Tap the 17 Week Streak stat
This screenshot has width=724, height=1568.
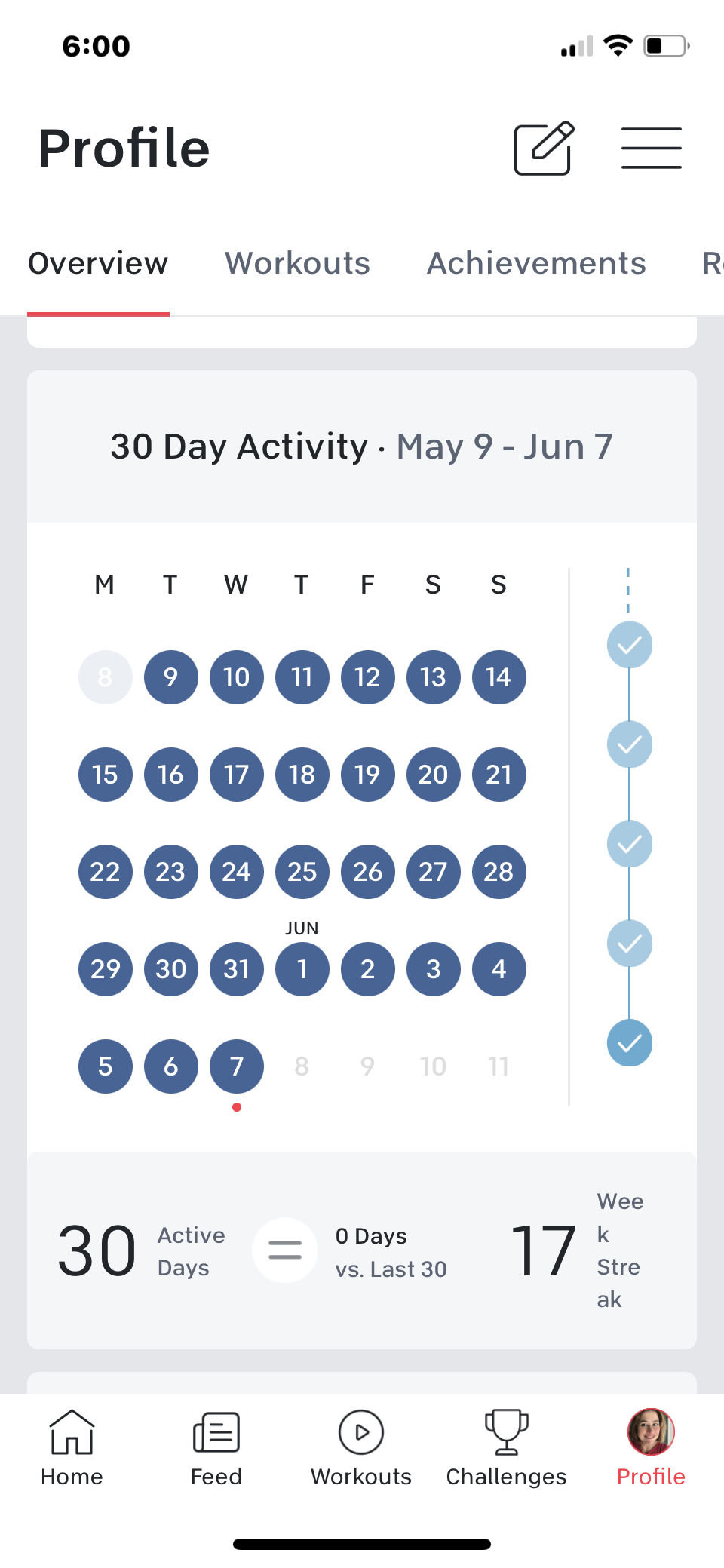coord(577,1250)
